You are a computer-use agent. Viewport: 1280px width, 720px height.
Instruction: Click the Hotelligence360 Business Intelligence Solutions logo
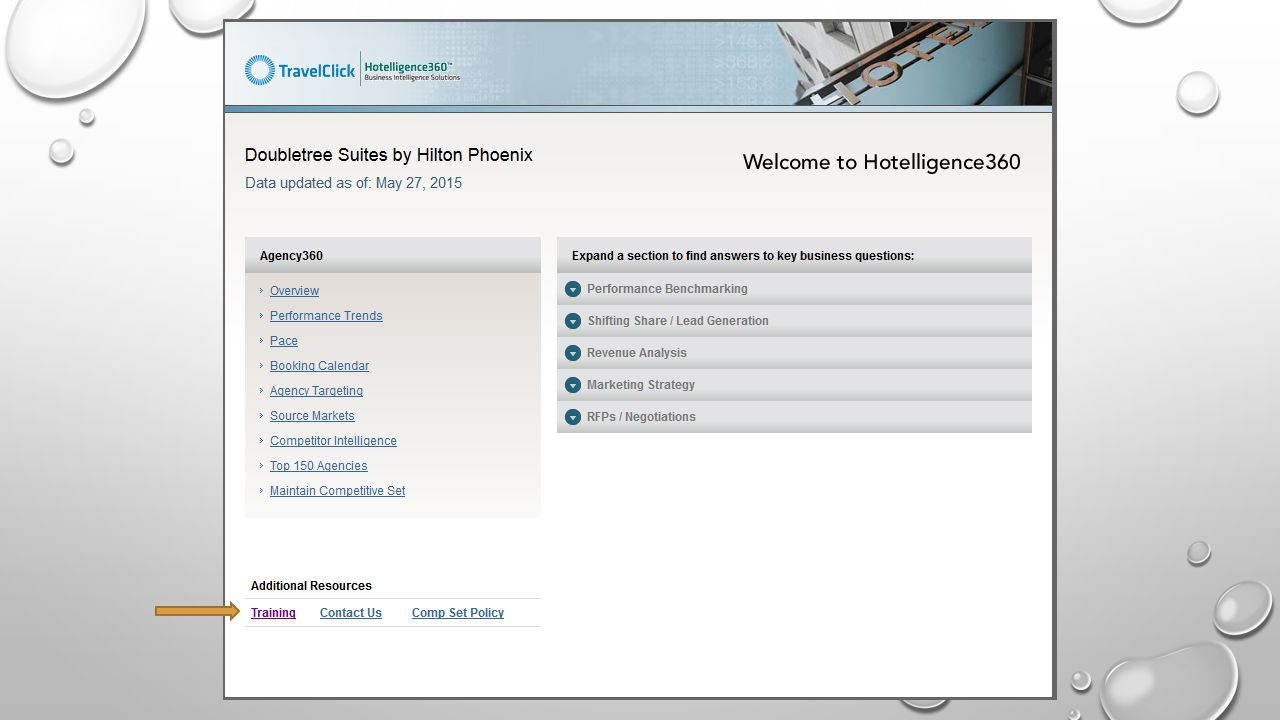point(412,71)
